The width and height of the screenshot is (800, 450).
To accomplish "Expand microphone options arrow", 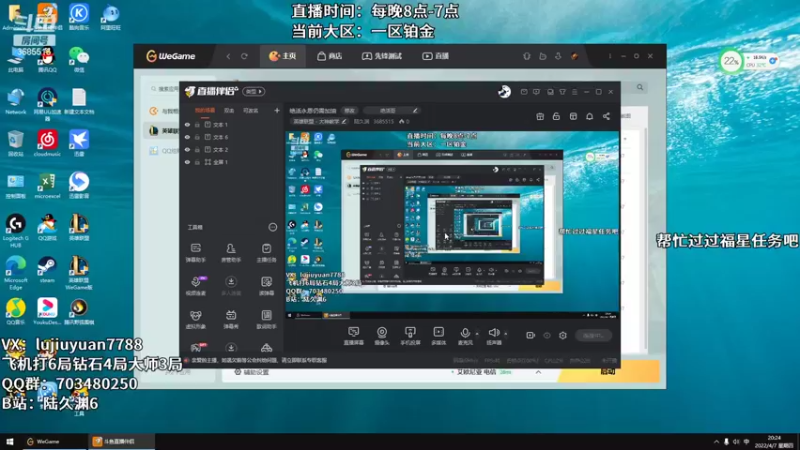I will pyautogui.click(x=477, y=334).
